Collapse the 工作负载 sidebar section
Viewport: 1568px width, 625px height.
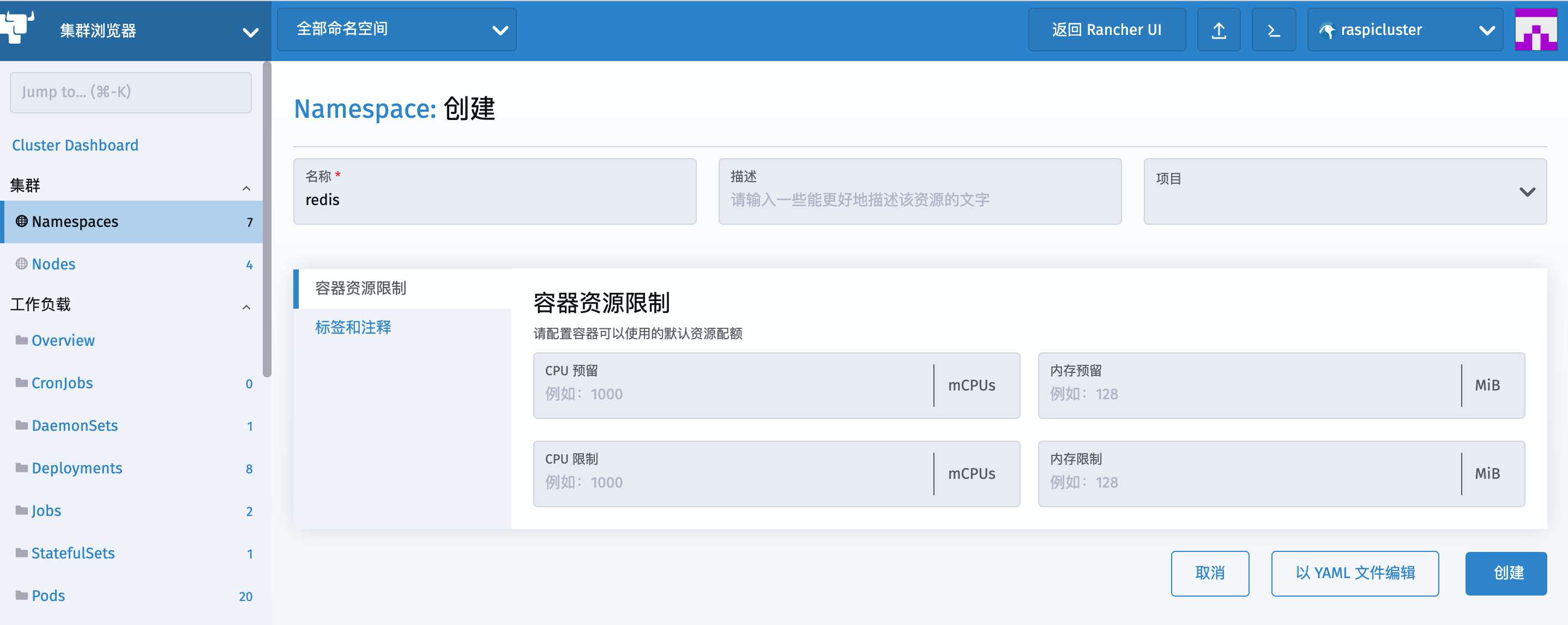(x=246, y=307)
